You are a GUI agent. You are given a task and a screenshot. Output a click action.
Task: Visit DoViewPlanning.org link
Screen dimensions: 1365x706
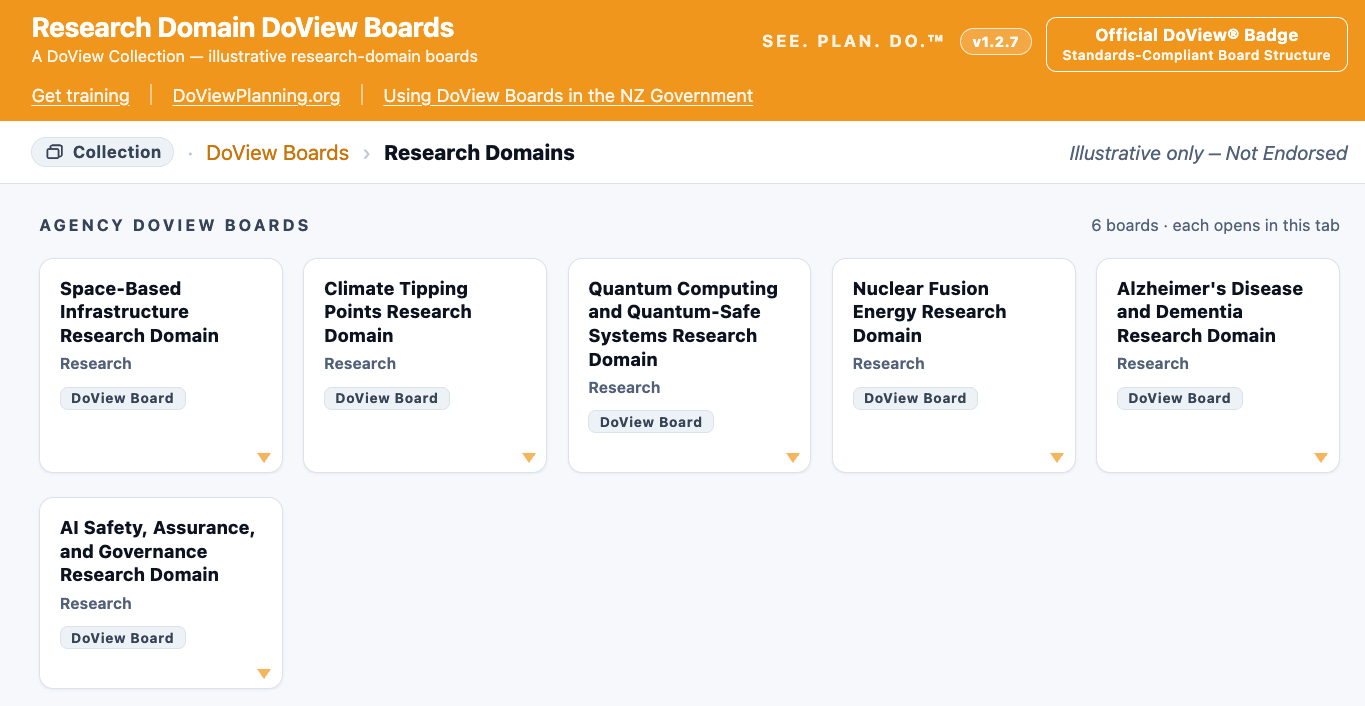256,96
